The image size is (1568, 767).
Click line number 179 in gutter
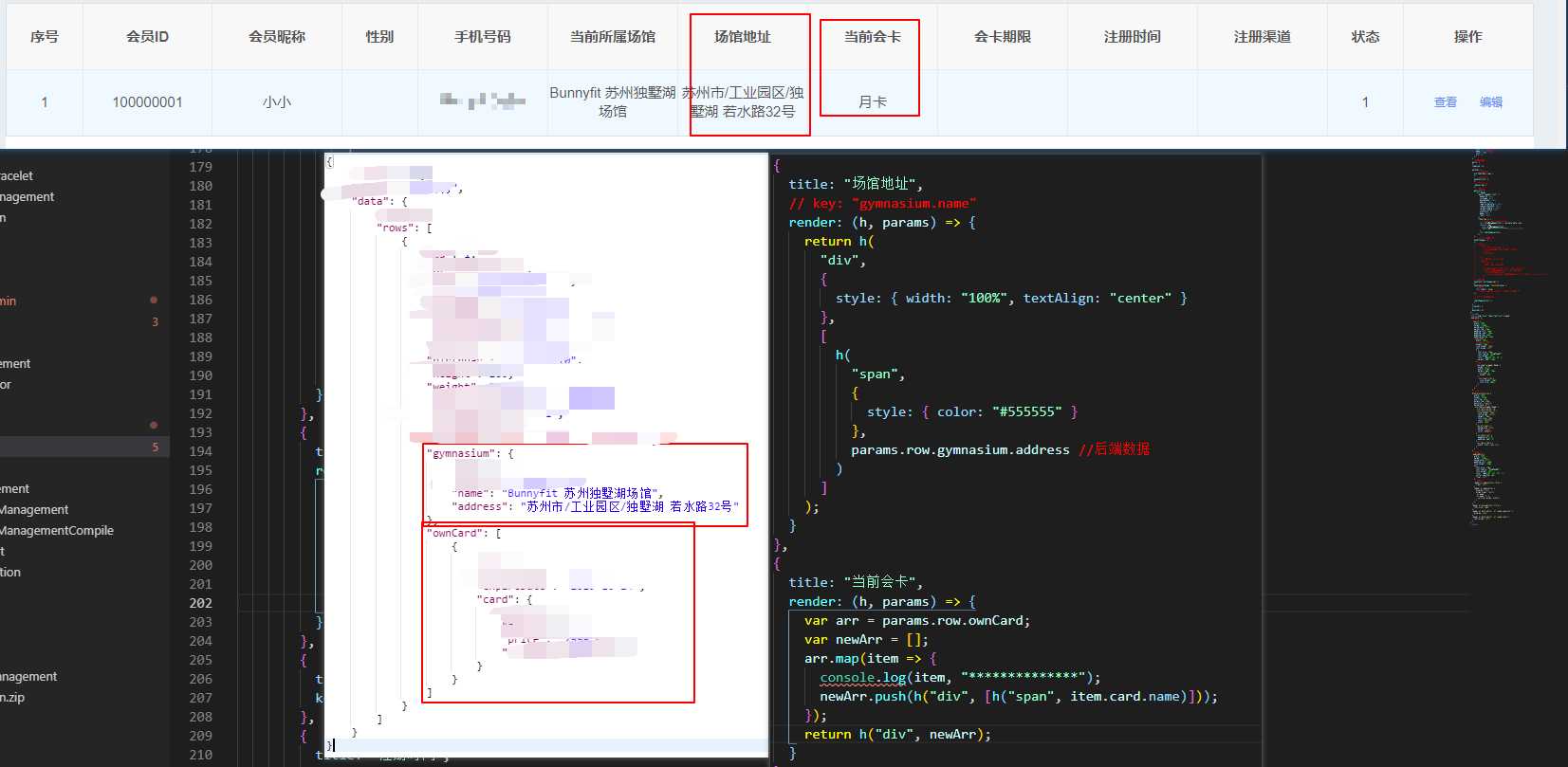pyautogui.click(x=201, y=167)
